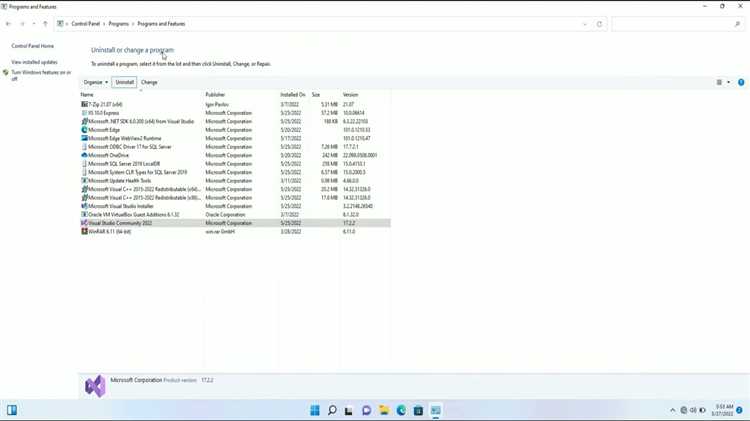This screenshot has height=421, width=750.
Task: Open File Explorer from the taskbar
Action: tap(384, 410)
